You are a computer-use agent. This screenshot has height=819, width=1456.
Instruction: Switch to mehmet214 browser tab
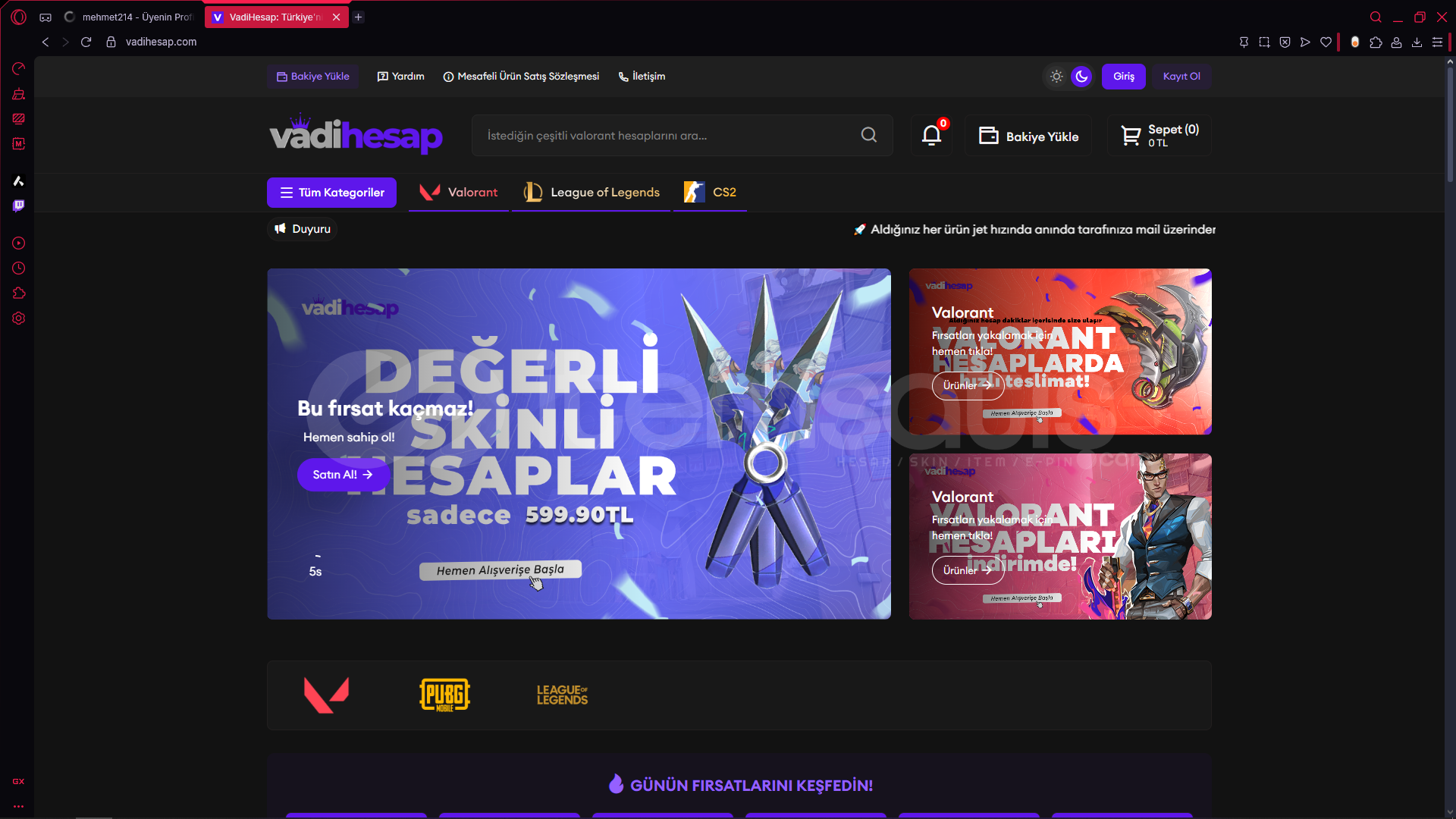click(130, 17)
